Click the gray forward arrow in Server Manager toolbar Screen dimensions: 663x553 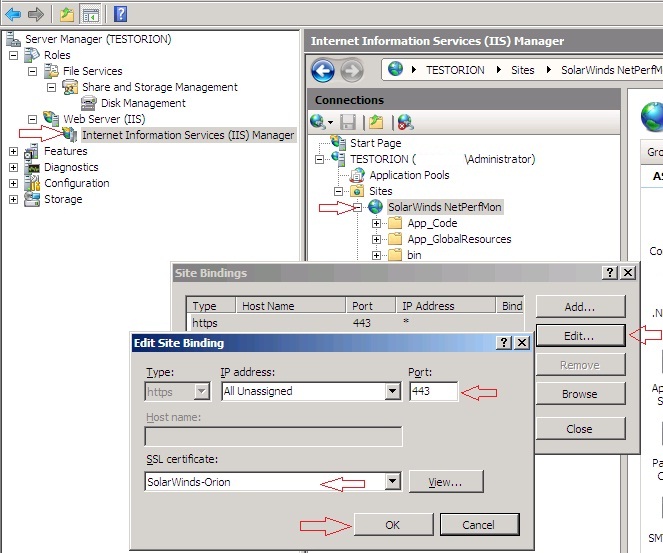36,14
